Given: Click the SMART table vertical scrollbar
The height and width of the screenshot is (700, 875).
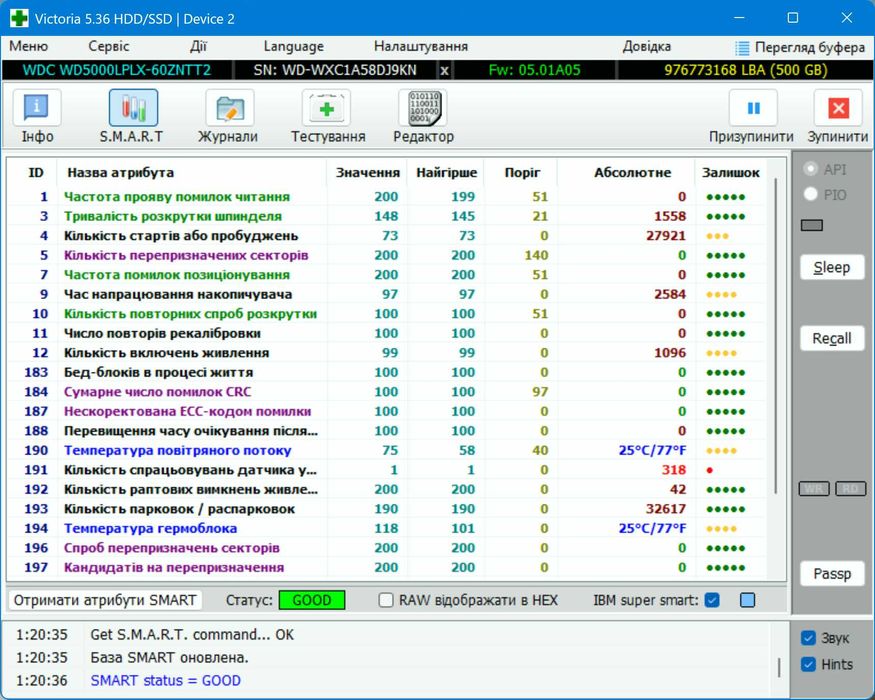Looking at the screenshot, I should (776, 335).
